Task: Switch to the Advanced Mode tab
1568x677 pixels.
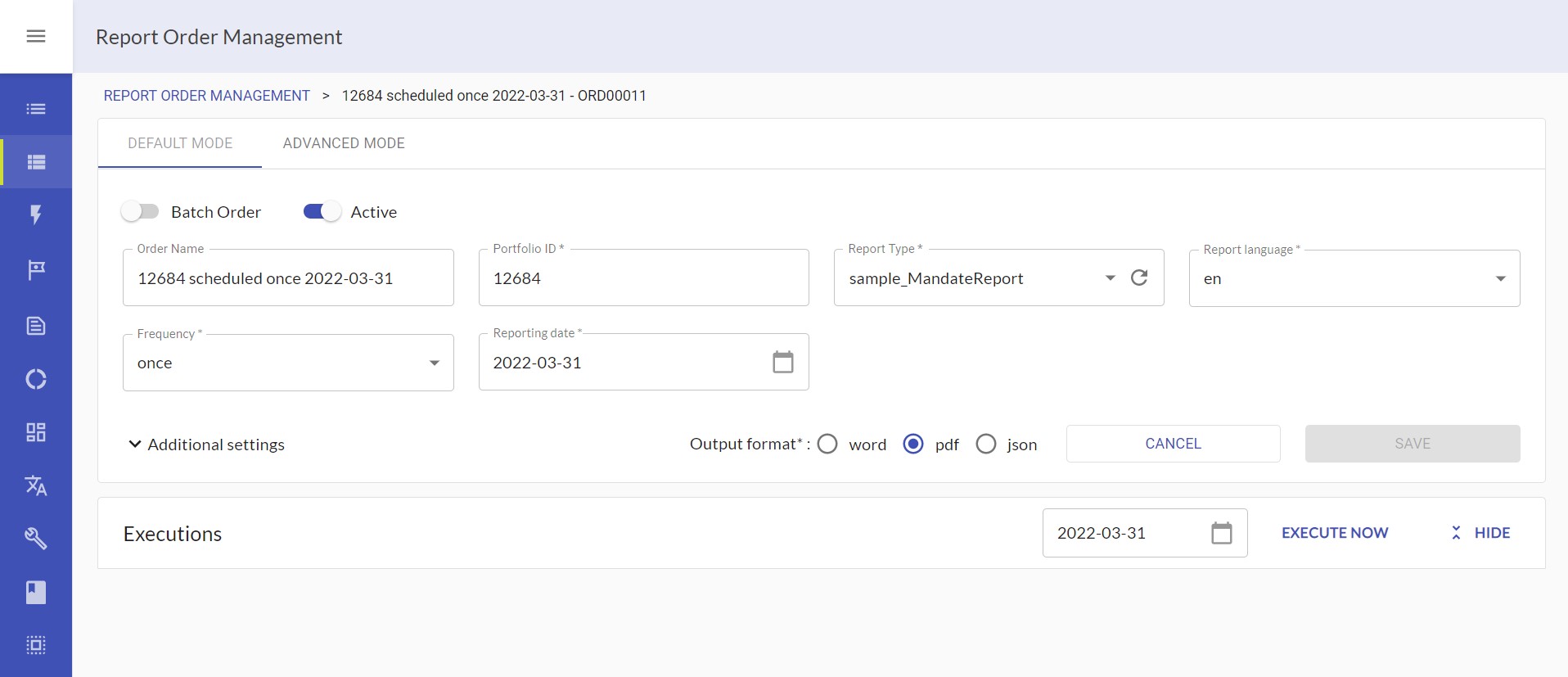Action: 344,143
